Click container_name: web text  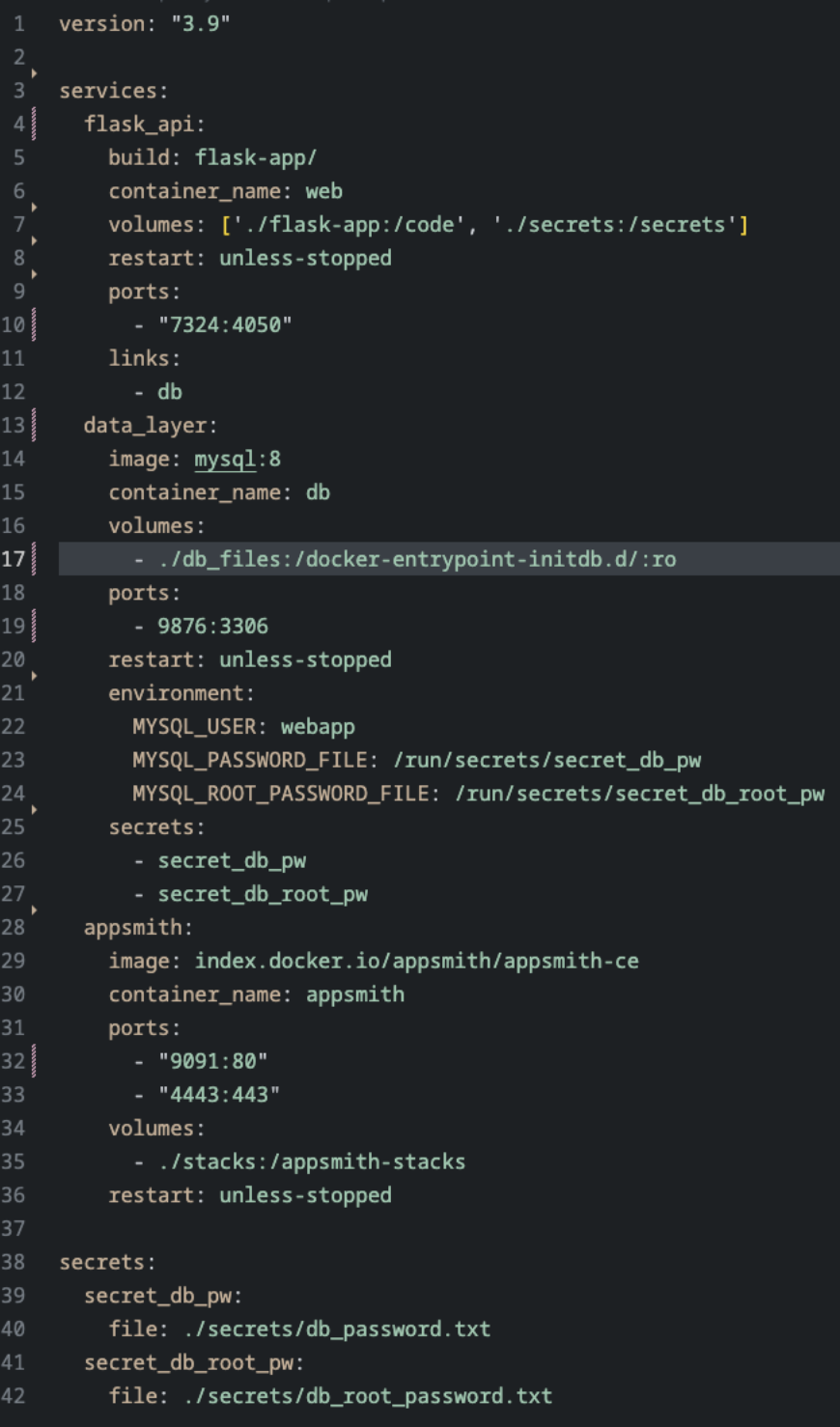point(226,191)
